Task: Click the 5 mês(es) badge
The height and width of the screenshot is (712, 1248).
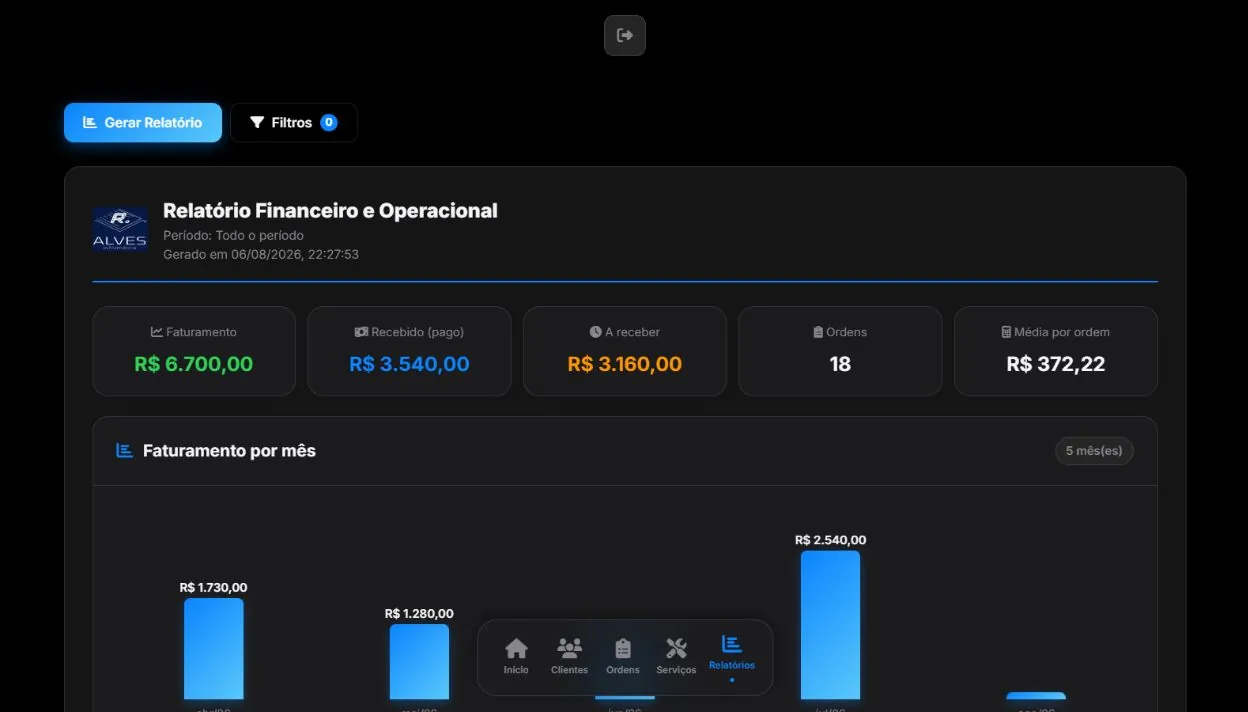Action: (1094, 451)
